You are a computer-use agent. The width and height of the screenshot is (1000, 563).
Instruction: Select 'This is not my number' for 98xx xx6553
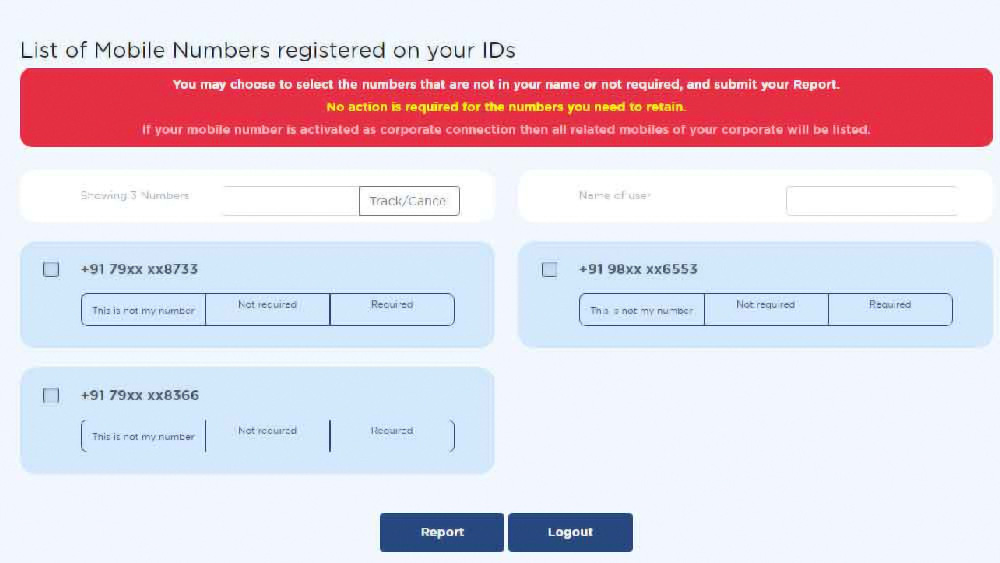641,310
